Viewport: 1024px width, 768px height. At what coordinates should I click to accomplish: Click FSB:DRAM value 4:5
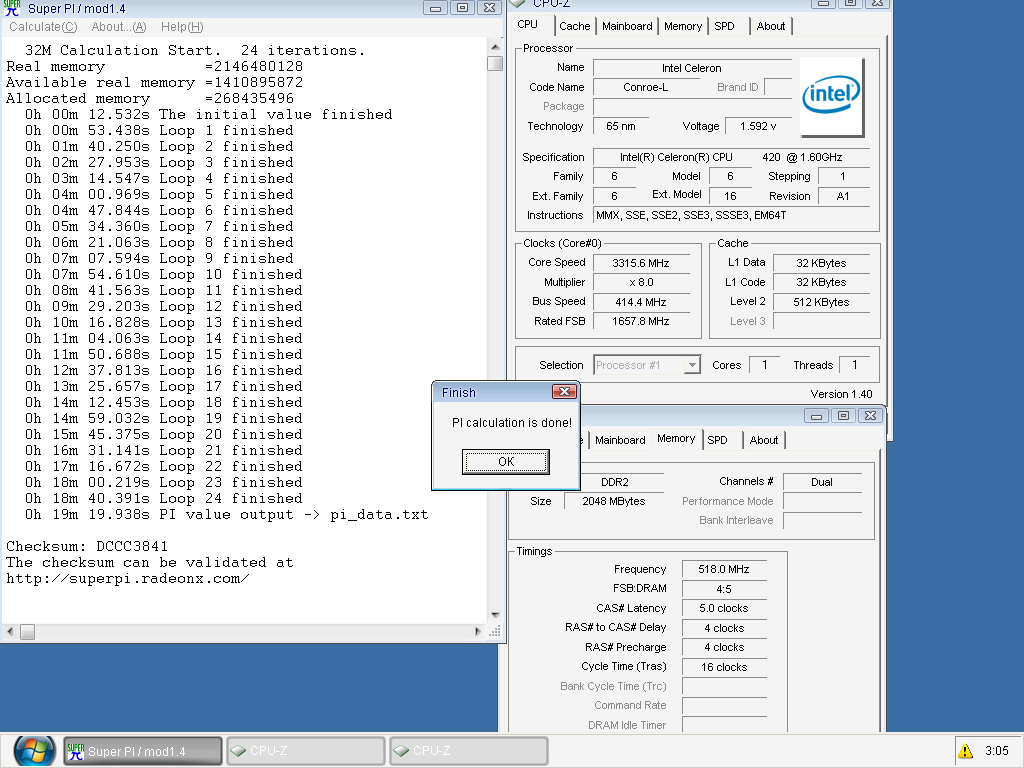point(724,589)
